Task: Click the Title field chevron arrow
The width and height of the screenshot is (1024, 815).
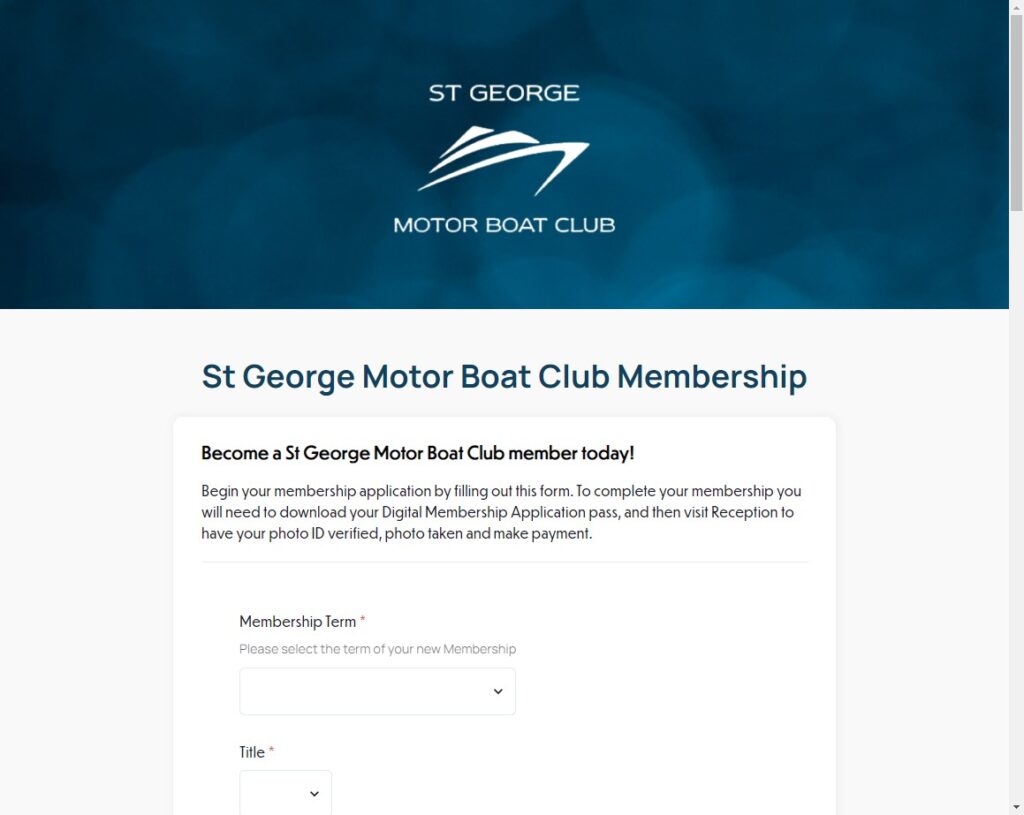Action: point(314,793)
